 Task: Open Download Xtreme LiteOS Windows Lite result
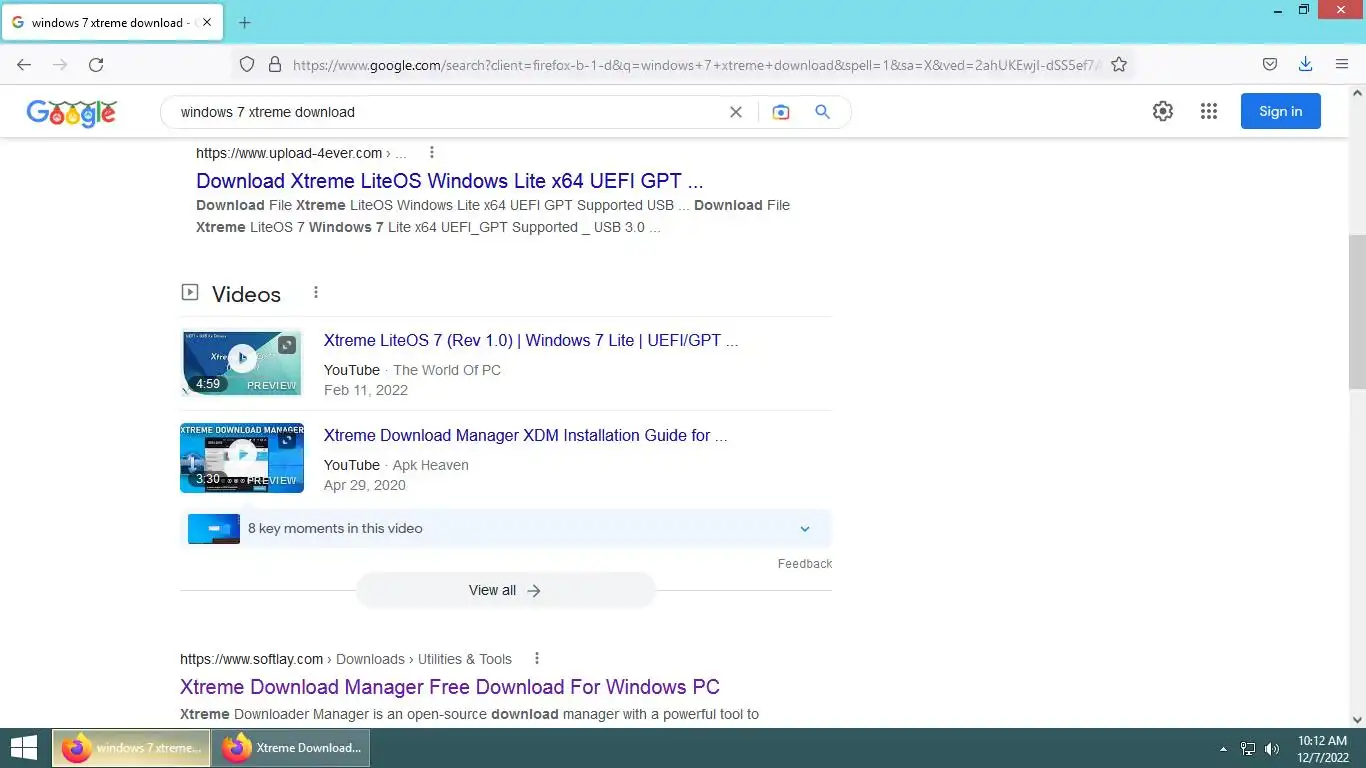pos(450,181)
